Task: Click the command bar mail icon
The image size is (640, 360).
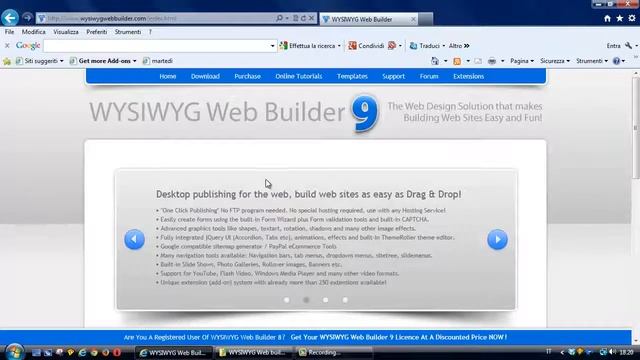Action: [x=478, y=61]
